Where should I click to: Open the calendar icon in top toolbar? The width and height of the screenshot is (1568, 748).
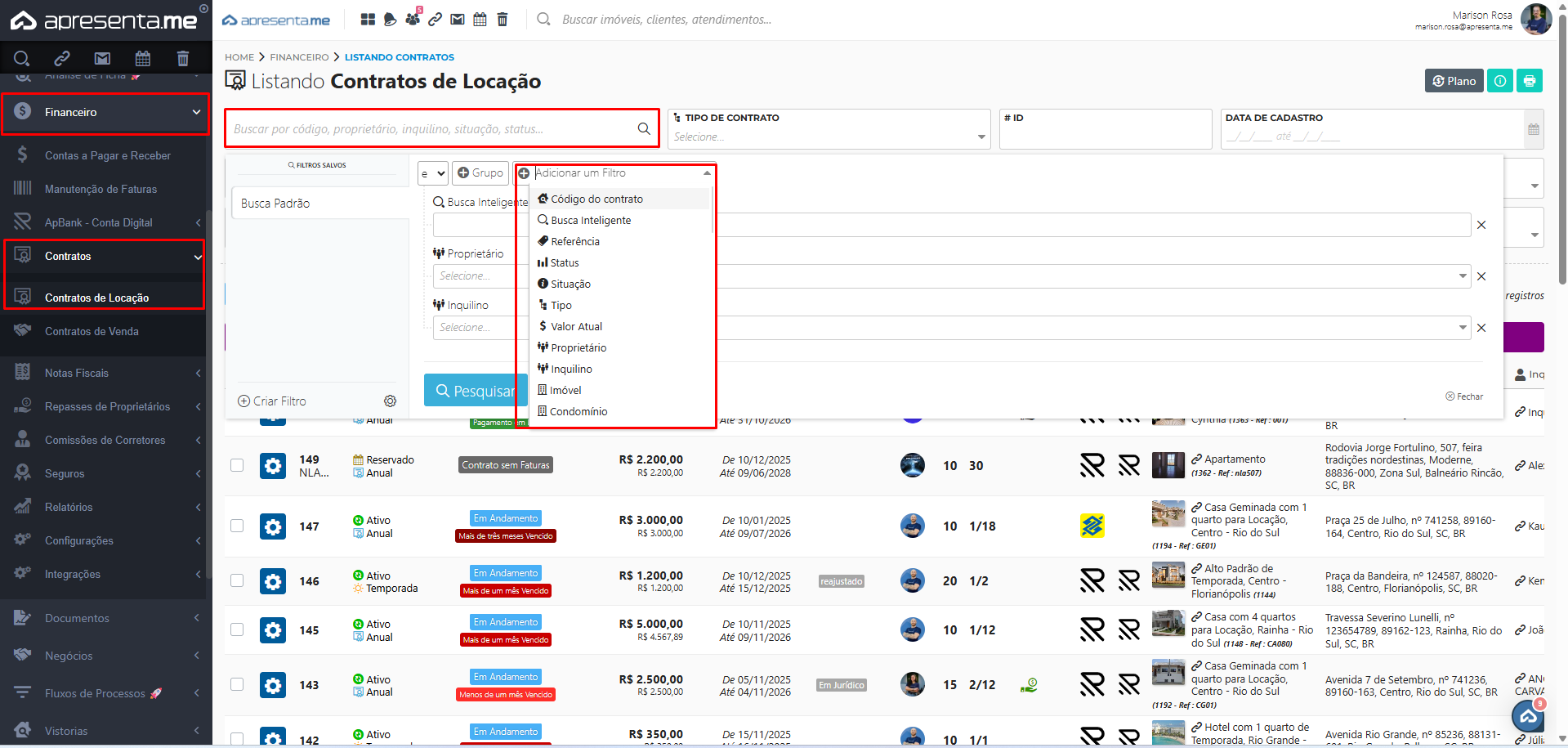480,19
